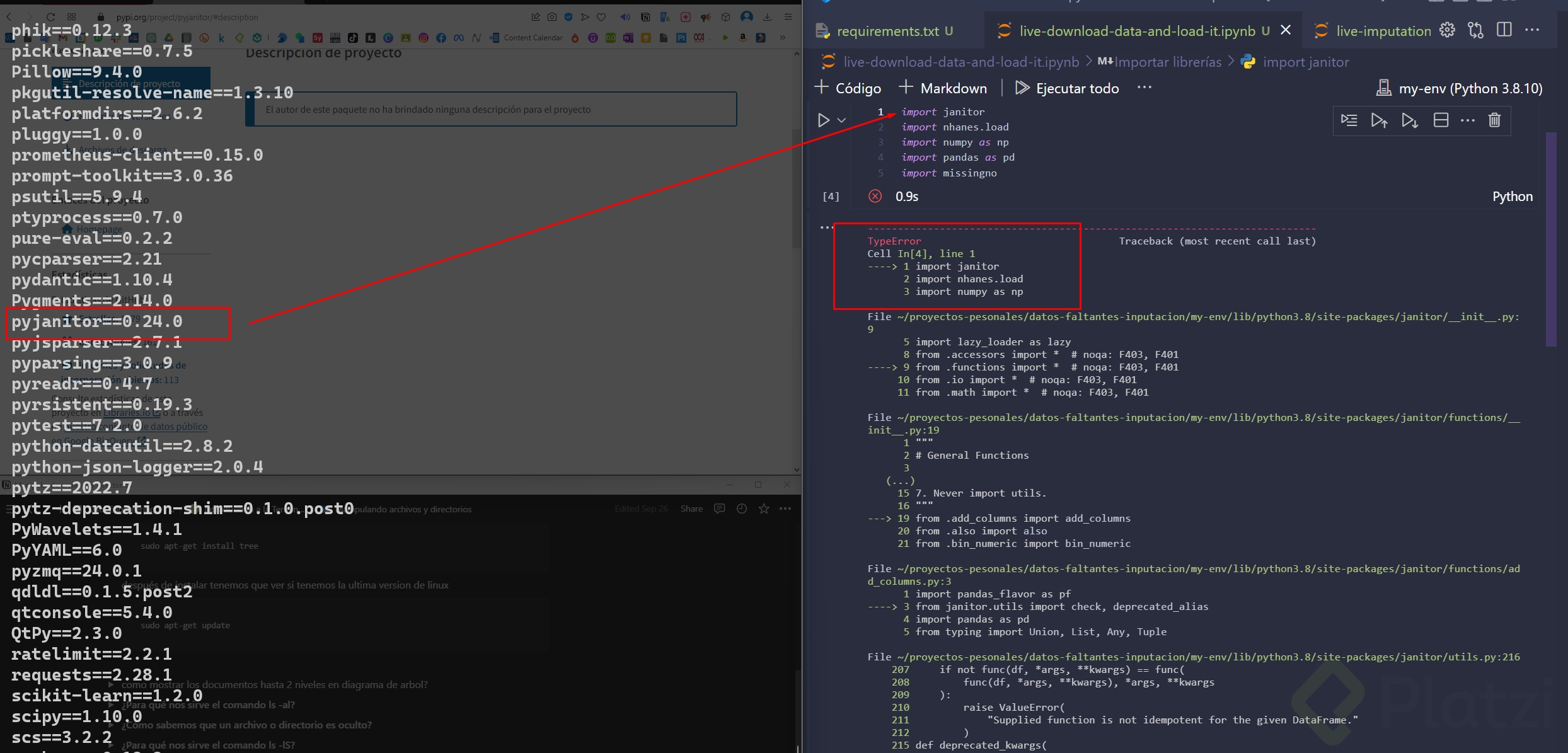1568x753 pixels.
Task: Click Execute Above Cells icon in cell toolbar
Action: pos(1379,120)
